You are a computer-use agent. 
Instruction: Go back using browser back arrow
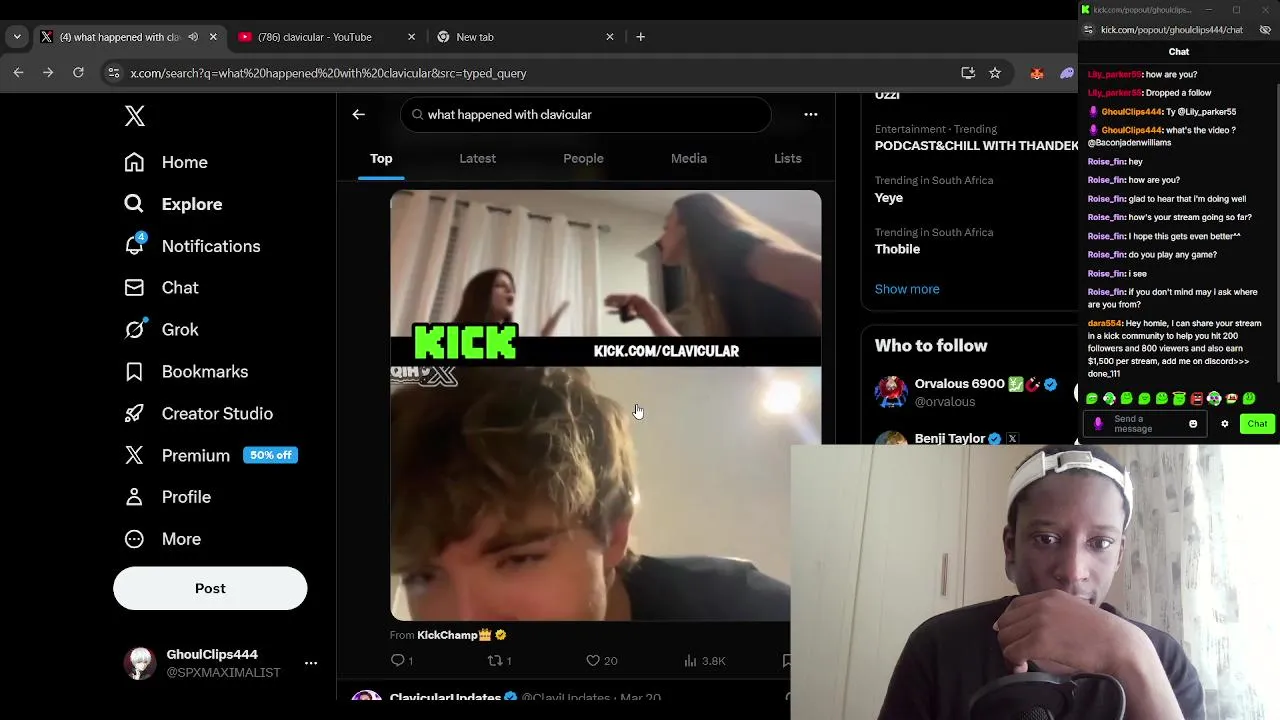[x=18, y=73]
